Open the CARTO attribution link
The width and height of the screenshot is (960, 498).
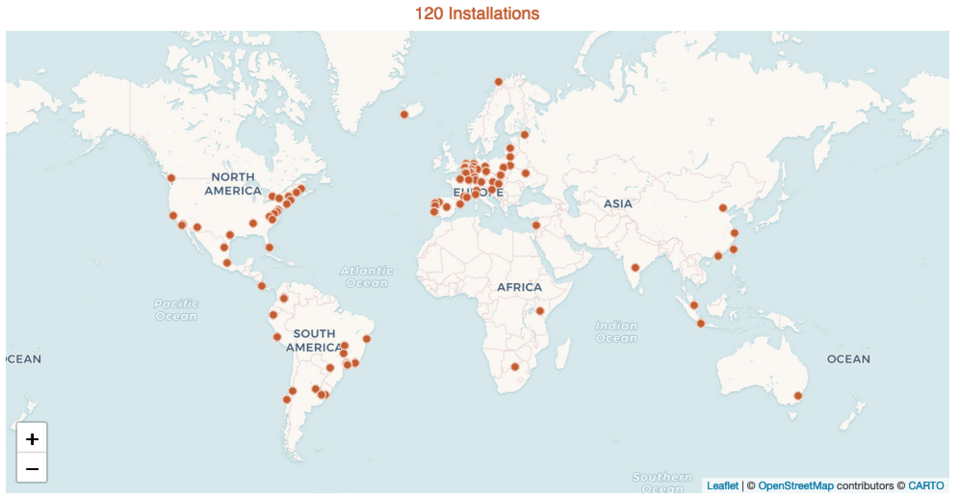926,486
